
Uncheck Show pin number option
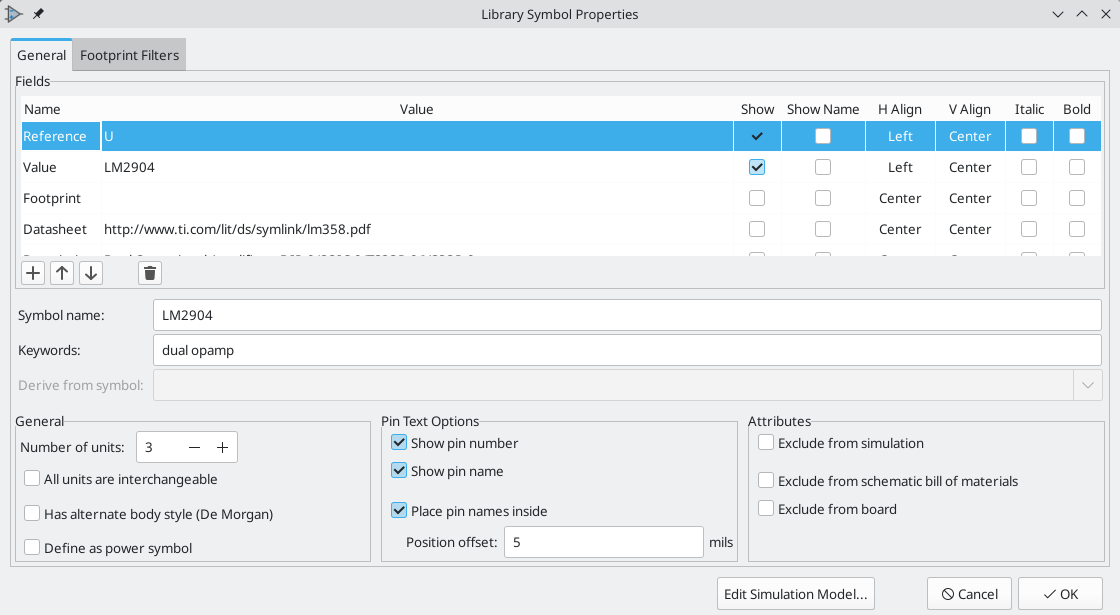[399, 443]
